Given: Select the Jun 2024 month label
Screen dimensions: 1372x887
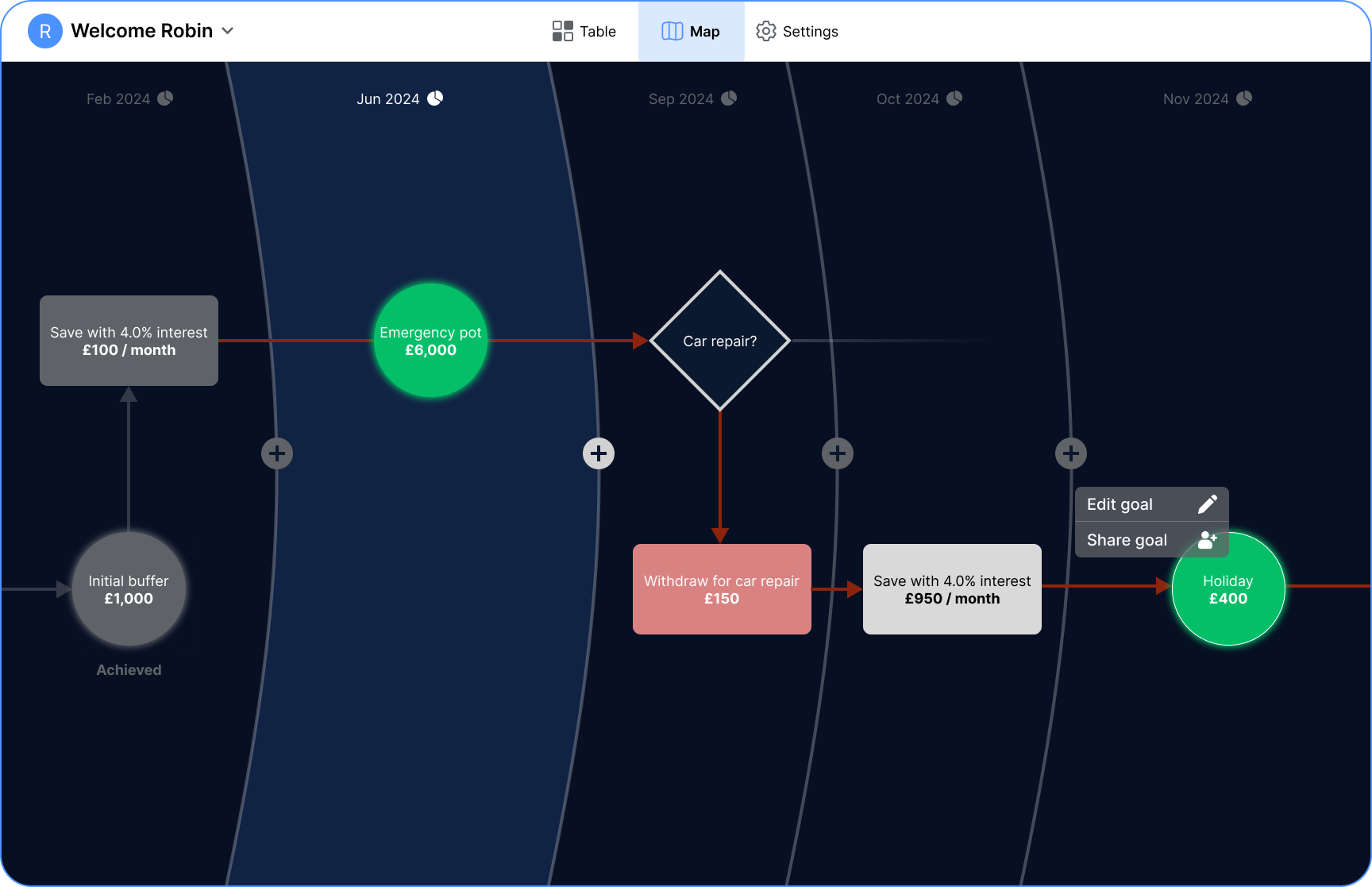Looking at the screenshot, I should (388, 99).
